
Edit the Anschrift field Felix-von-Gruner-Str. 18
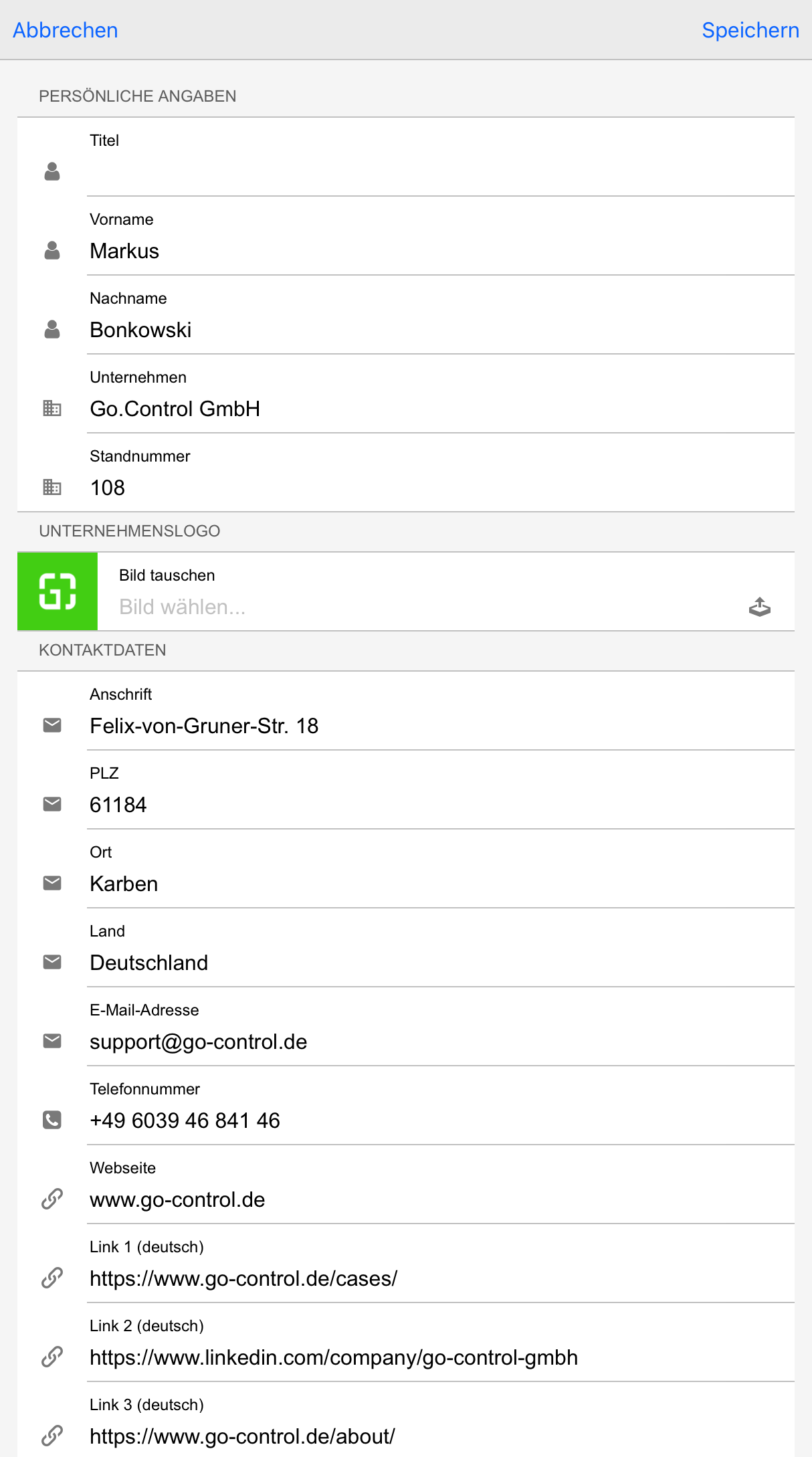click(x=441, y=726)
